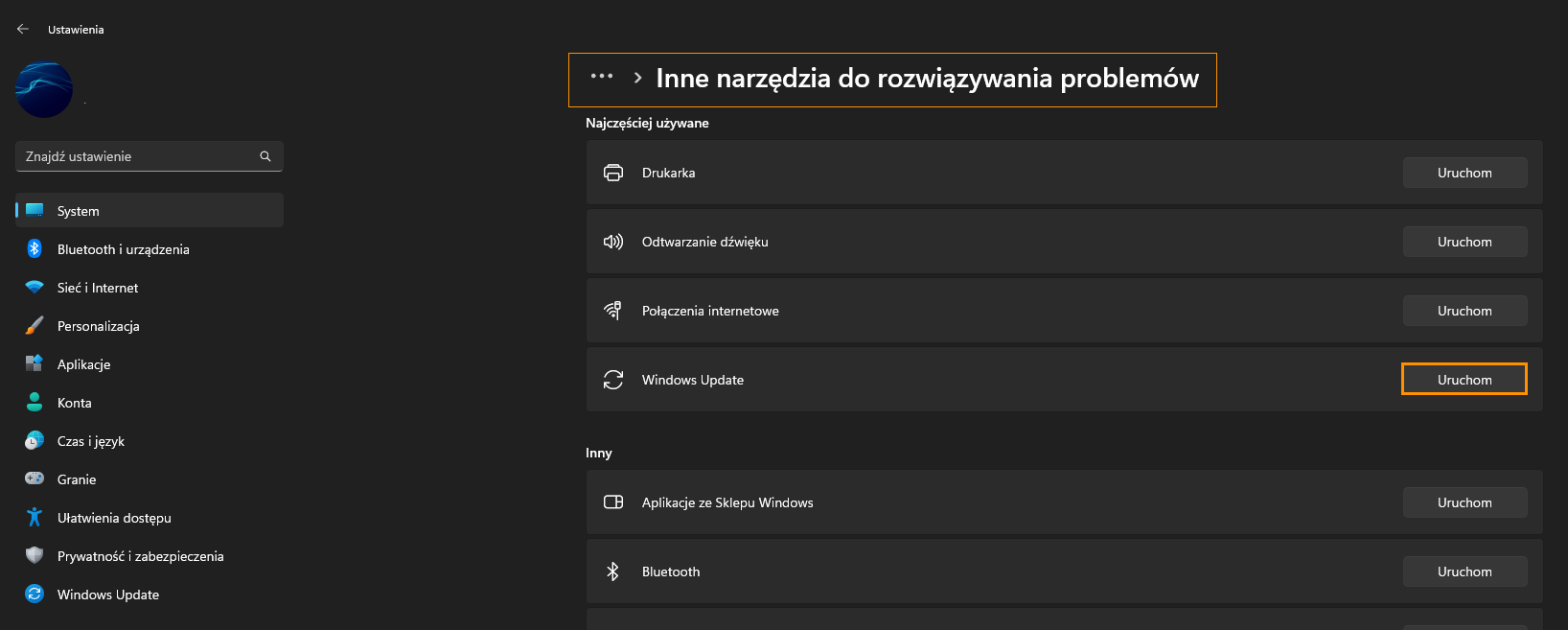Click the System monitor icon
Image resolution: width=1568 pixels, height=630 pixels.
tap(35, 210)
